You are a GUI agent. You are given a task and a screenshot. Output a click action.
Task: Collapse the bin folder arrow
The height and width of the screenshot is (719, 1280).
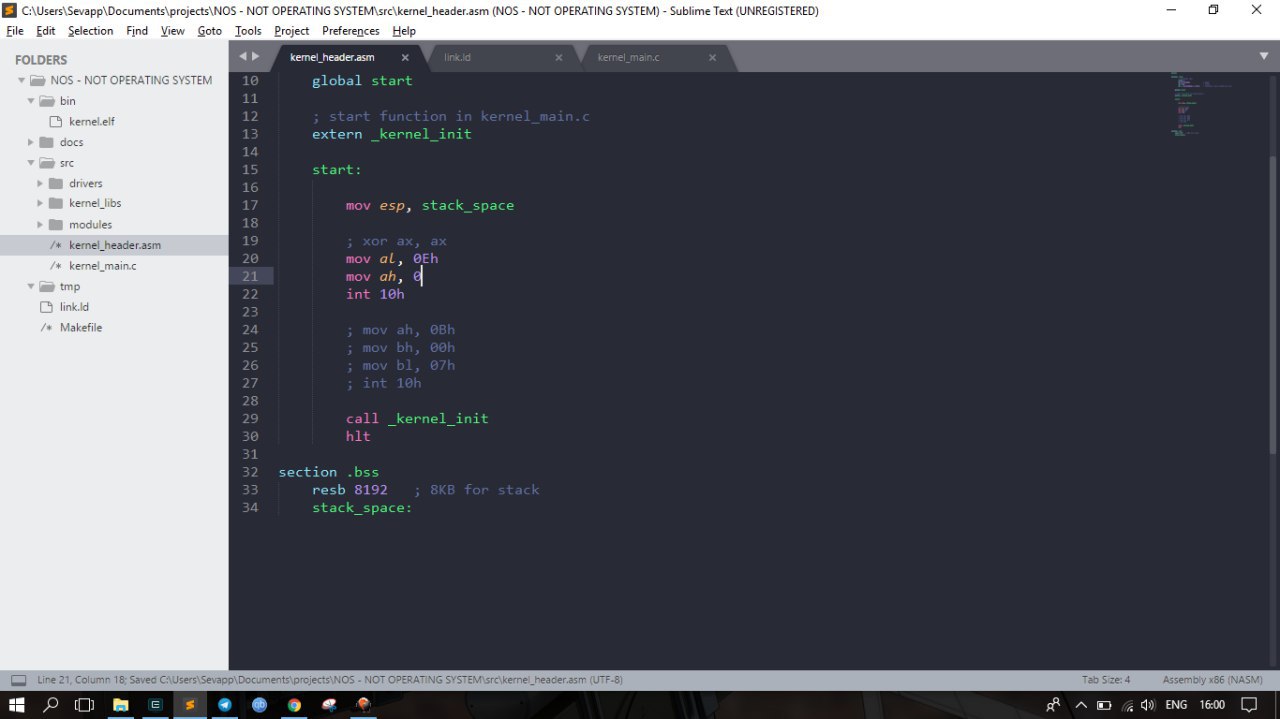coord(31,101)
